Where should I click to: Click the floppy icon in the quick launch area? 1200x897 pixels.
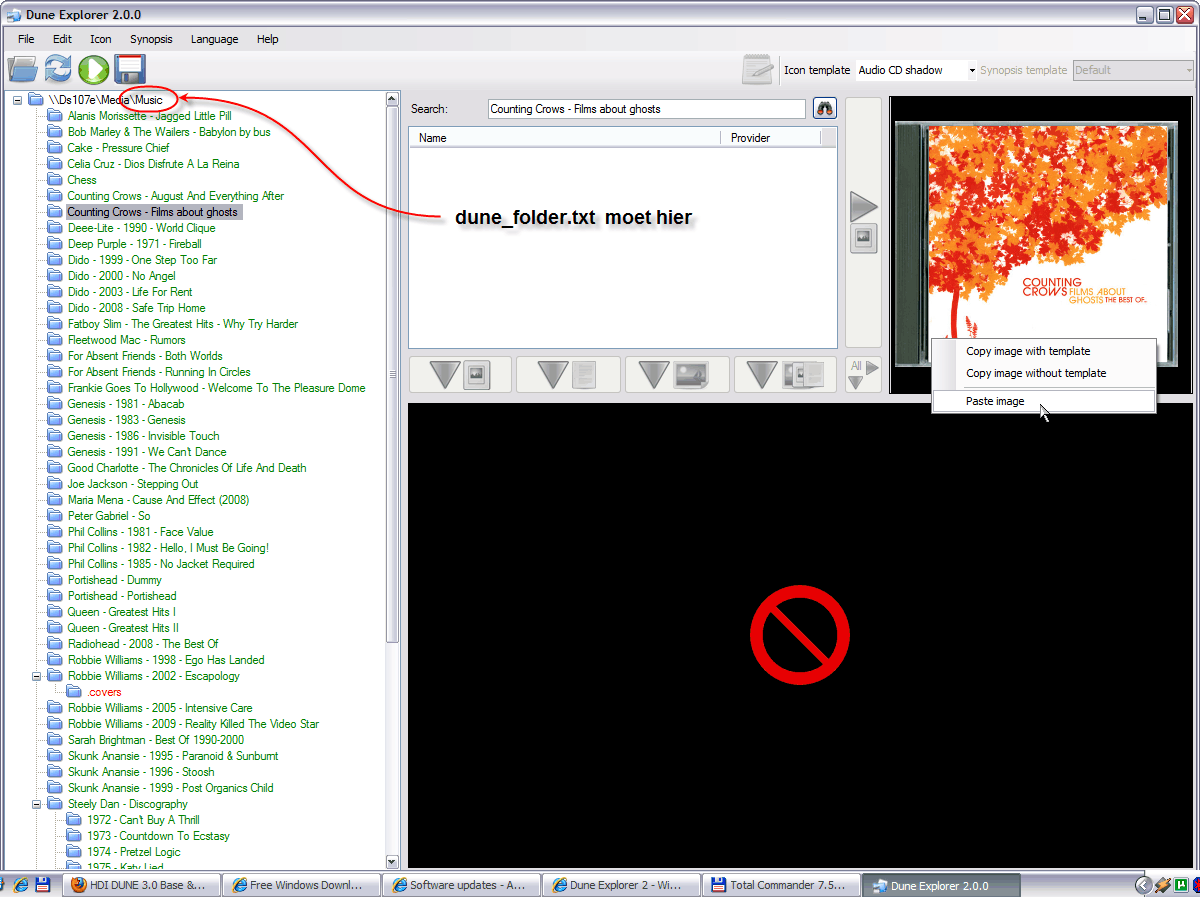tap(43, 885)
